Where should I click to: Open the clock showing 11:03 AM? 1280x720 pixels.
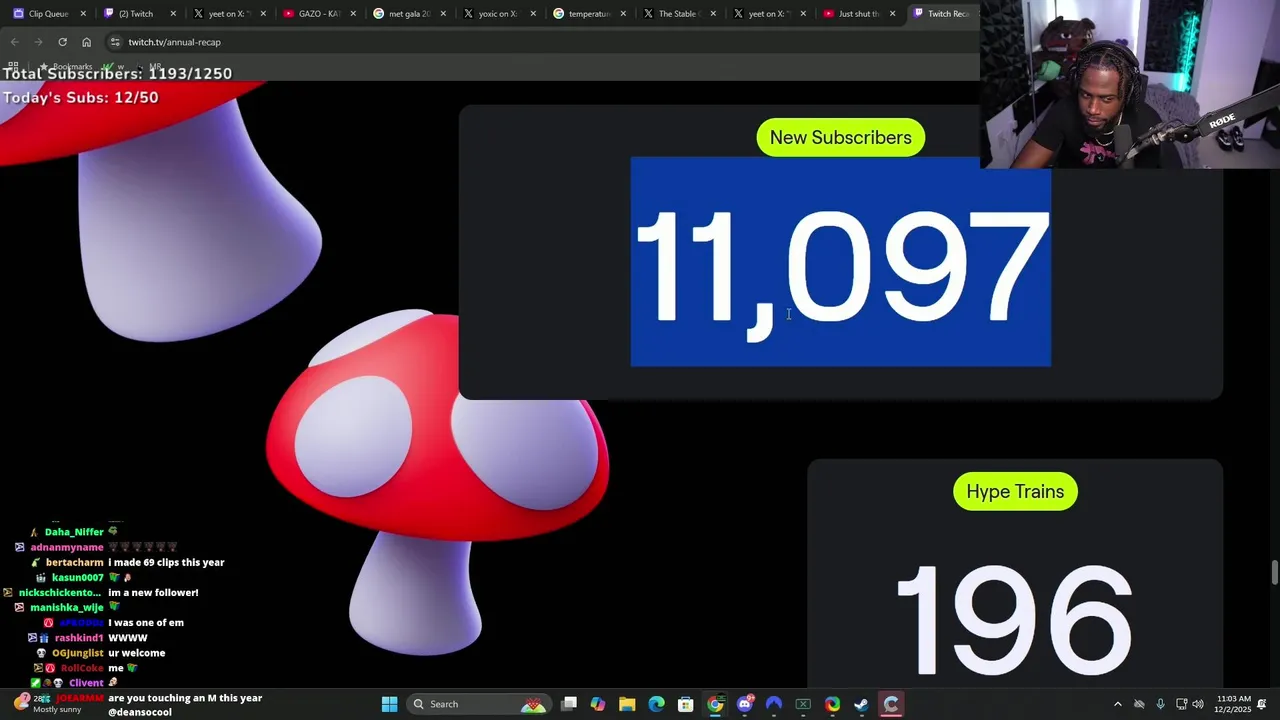1233,704
